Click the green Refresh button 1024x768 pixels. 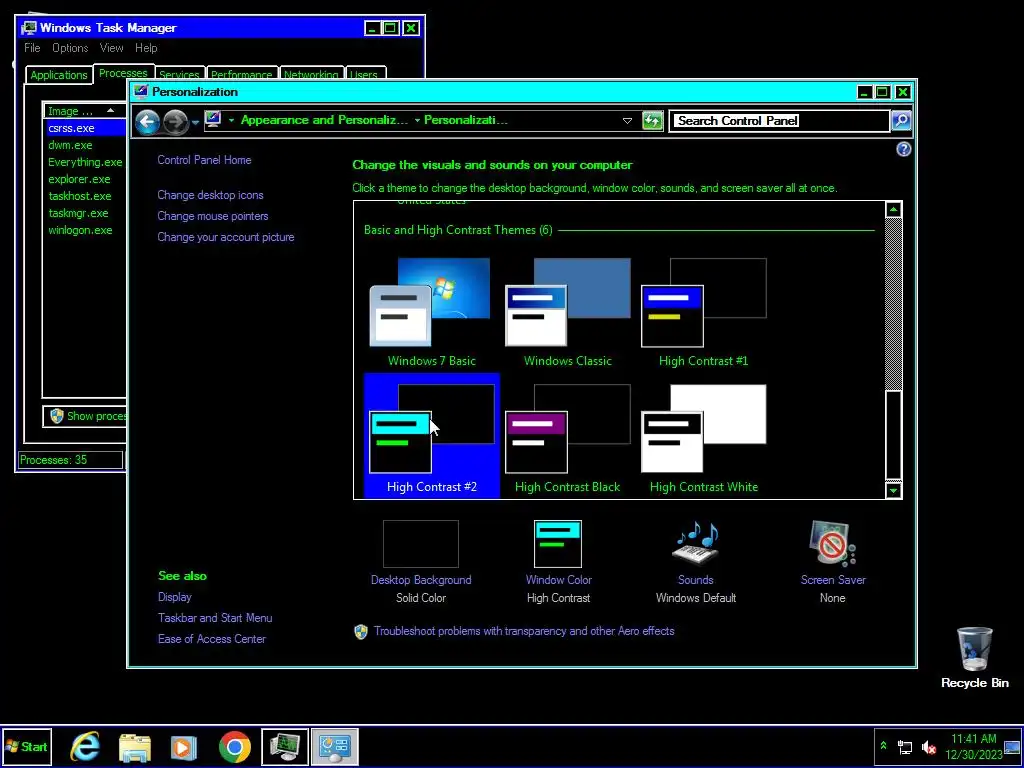pos(652,121)
